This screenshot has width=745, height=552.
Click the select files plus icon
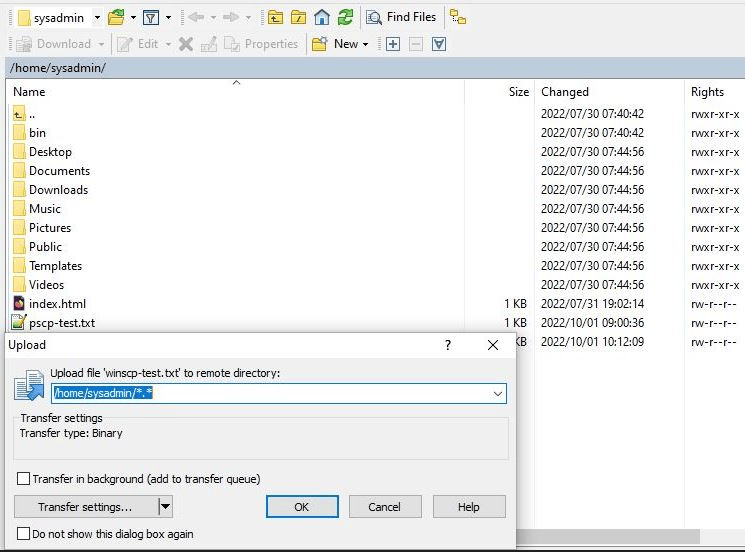click(x=393, y=44)
